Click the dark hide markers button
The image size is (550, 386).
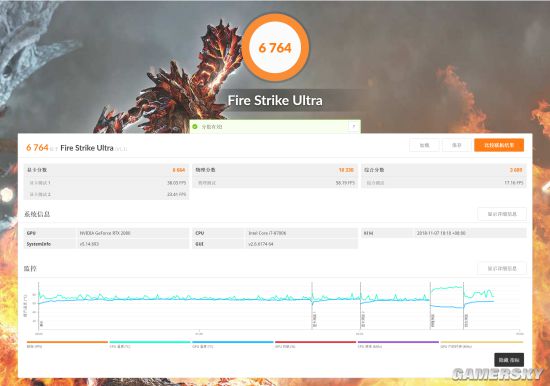pos(509,360)
